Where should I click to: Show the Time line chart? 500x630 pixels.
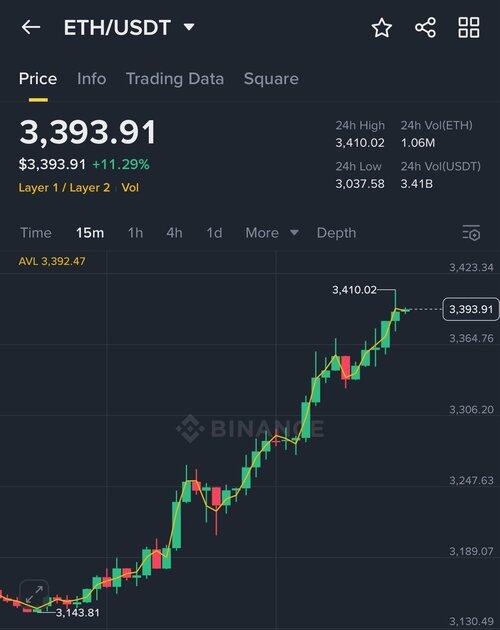tap(36, 233)
